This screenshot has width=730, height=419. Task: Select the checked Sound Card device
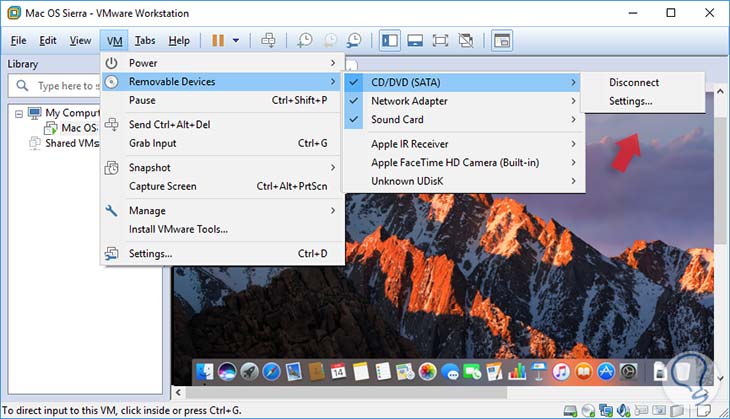[x=463, y=120]
